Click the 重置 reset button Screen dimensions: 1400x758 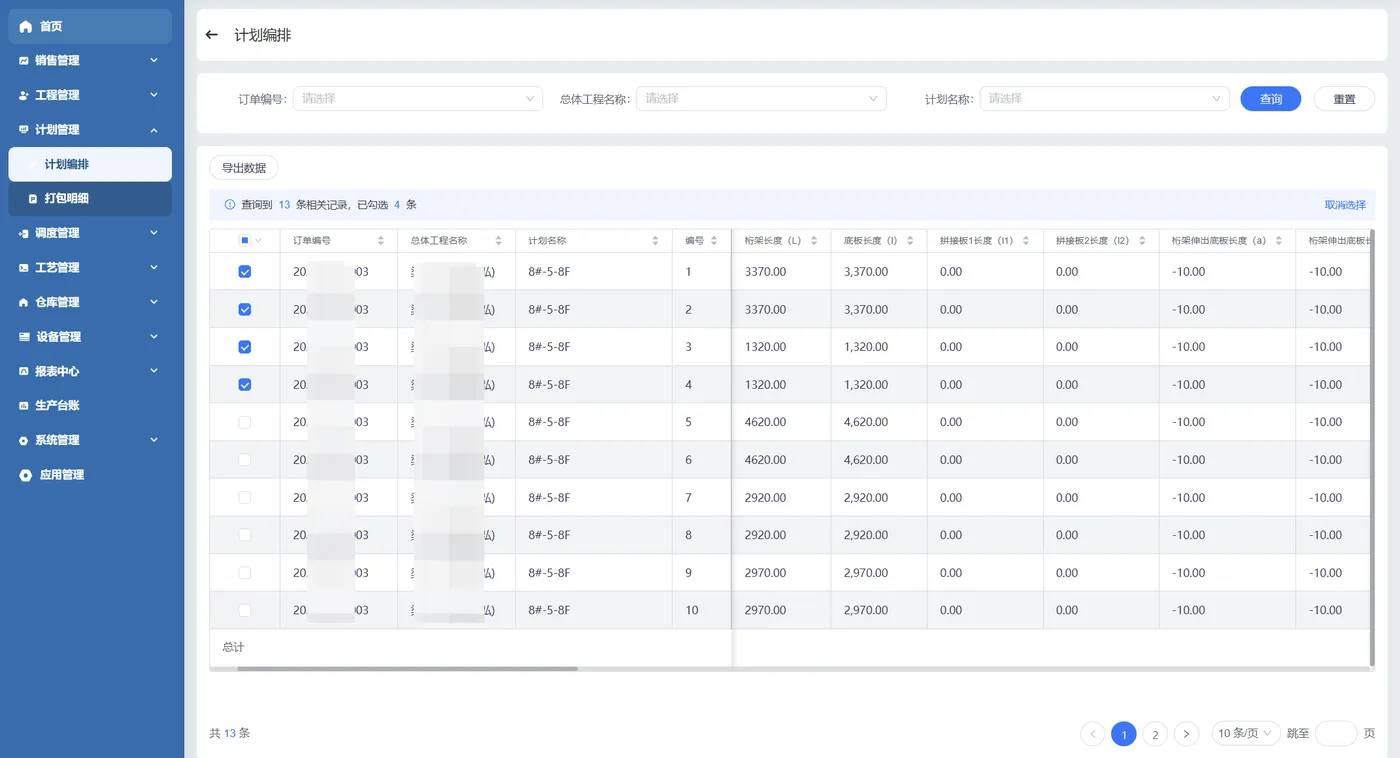click(x=1344, y=99)
